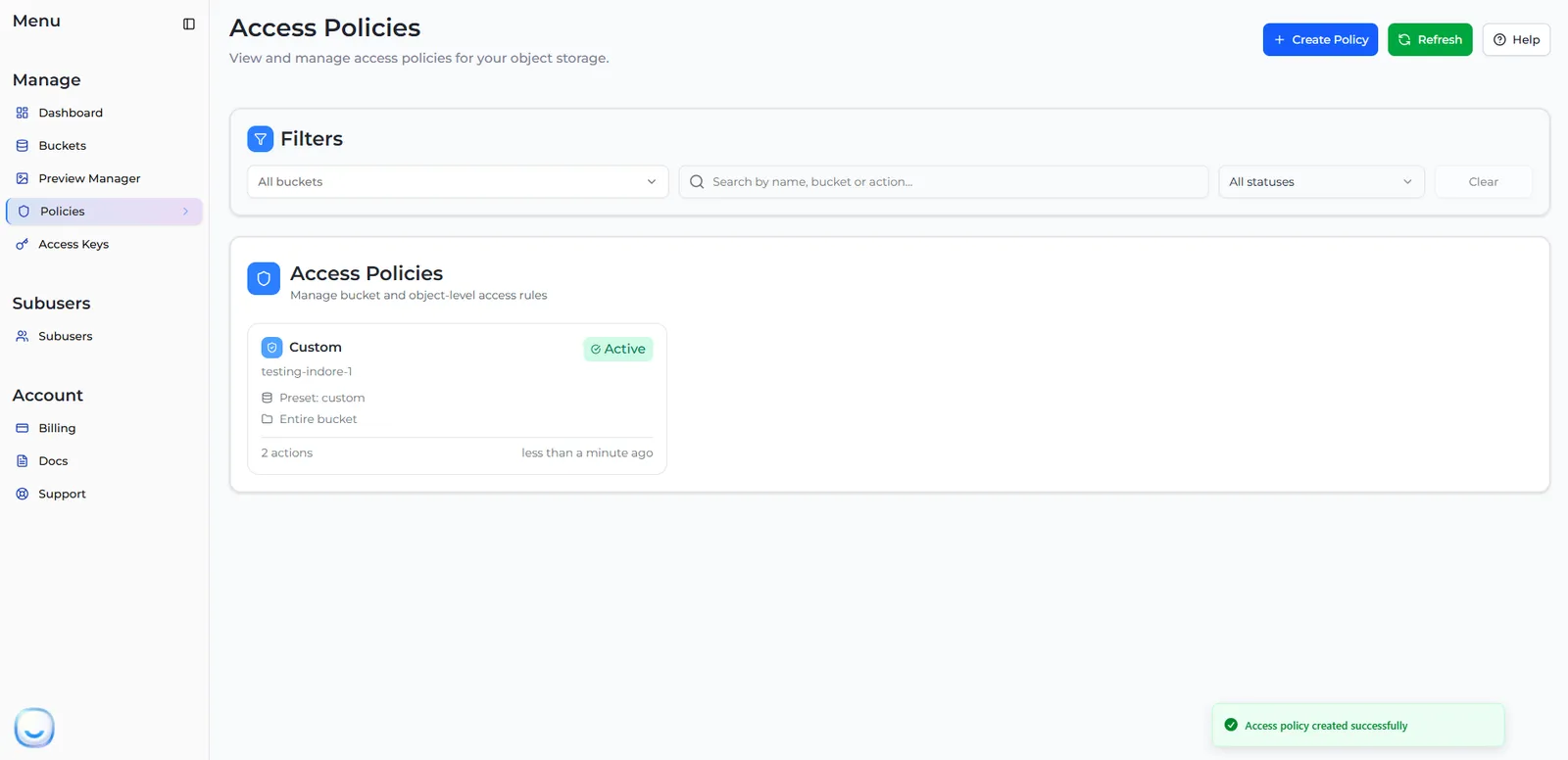Click the Billing card icon
The height and width of the screenshot is (760, 1568).
23,428
